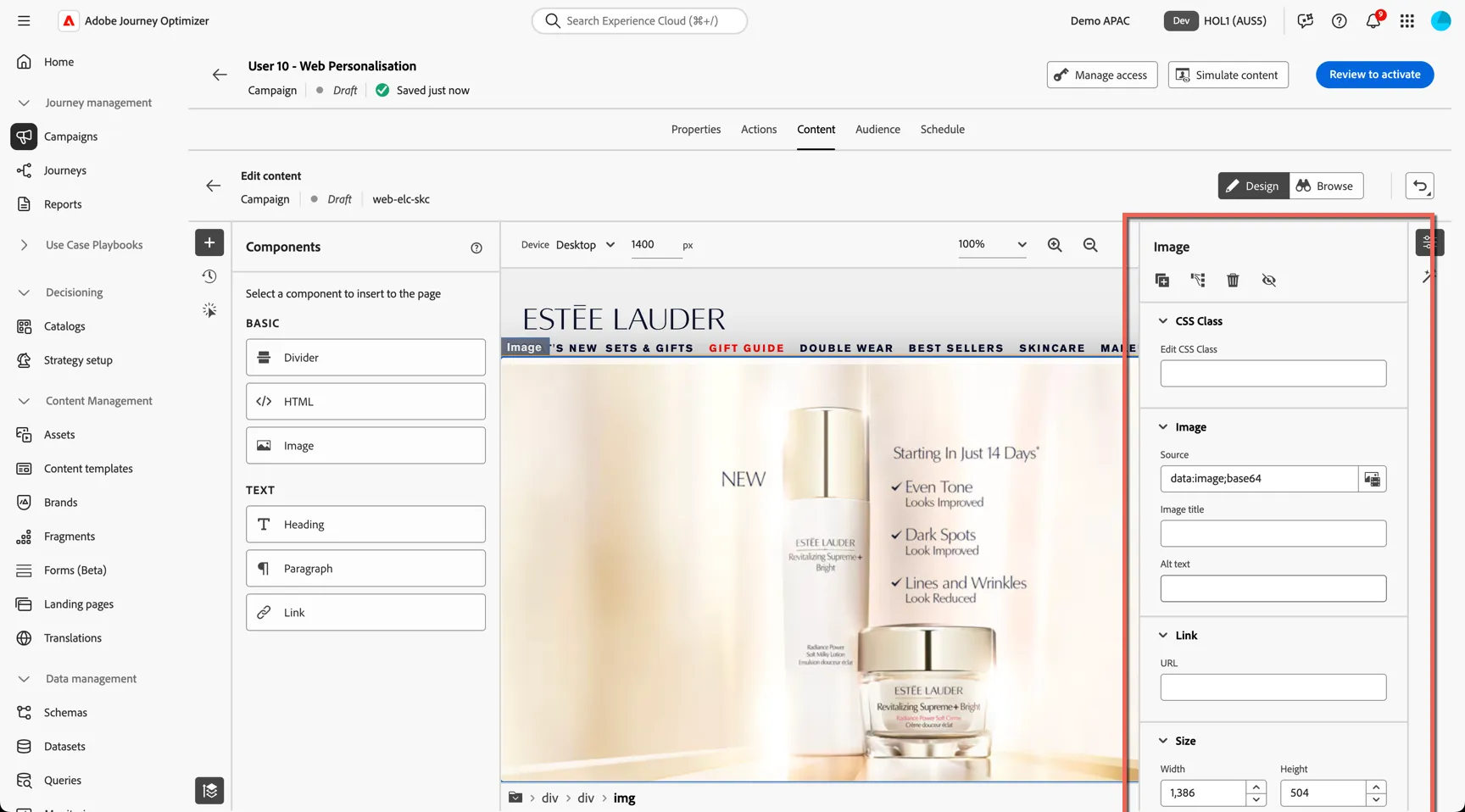Decrease the Height stepper value

point(1377,799)
